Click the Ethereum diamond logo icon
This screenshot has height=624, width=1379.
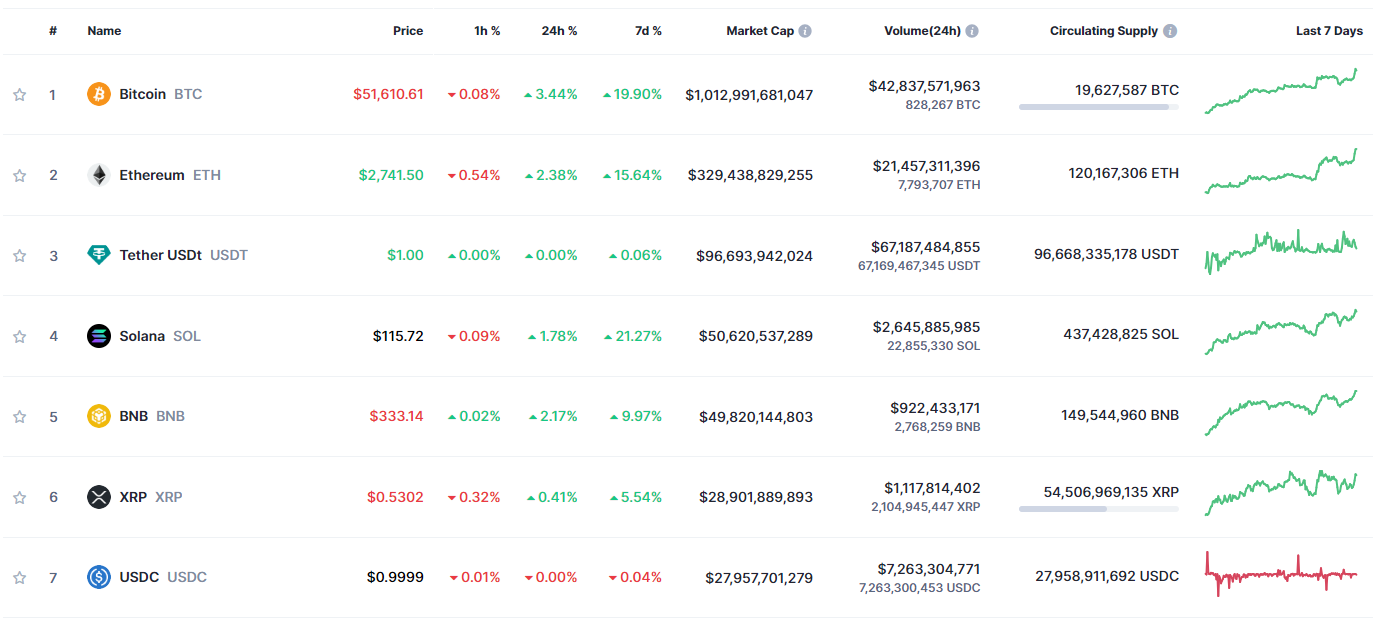tap(99, 175)
